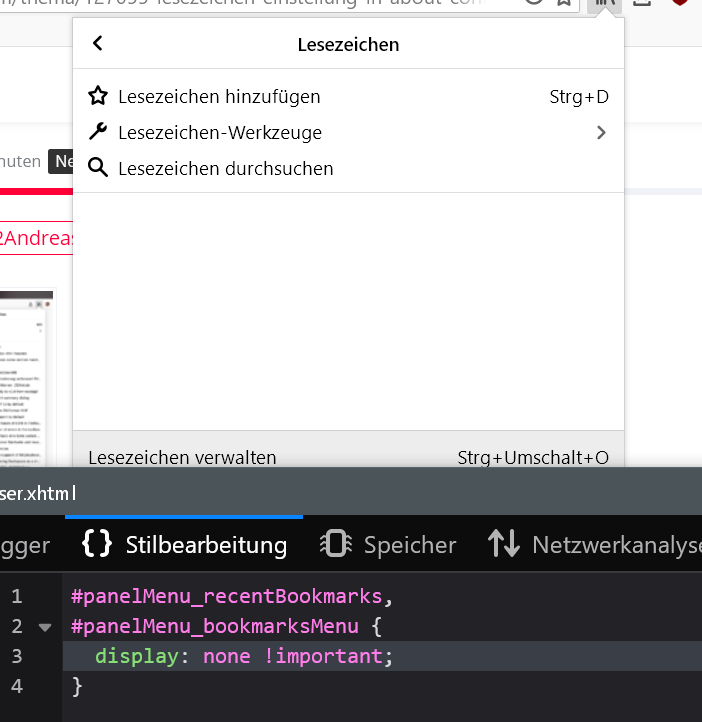Image resolution: width=702 pixels, height=722 pixels.
Task: Click the Netzwerkanalyse arrows icon
Action: (504, 543)
